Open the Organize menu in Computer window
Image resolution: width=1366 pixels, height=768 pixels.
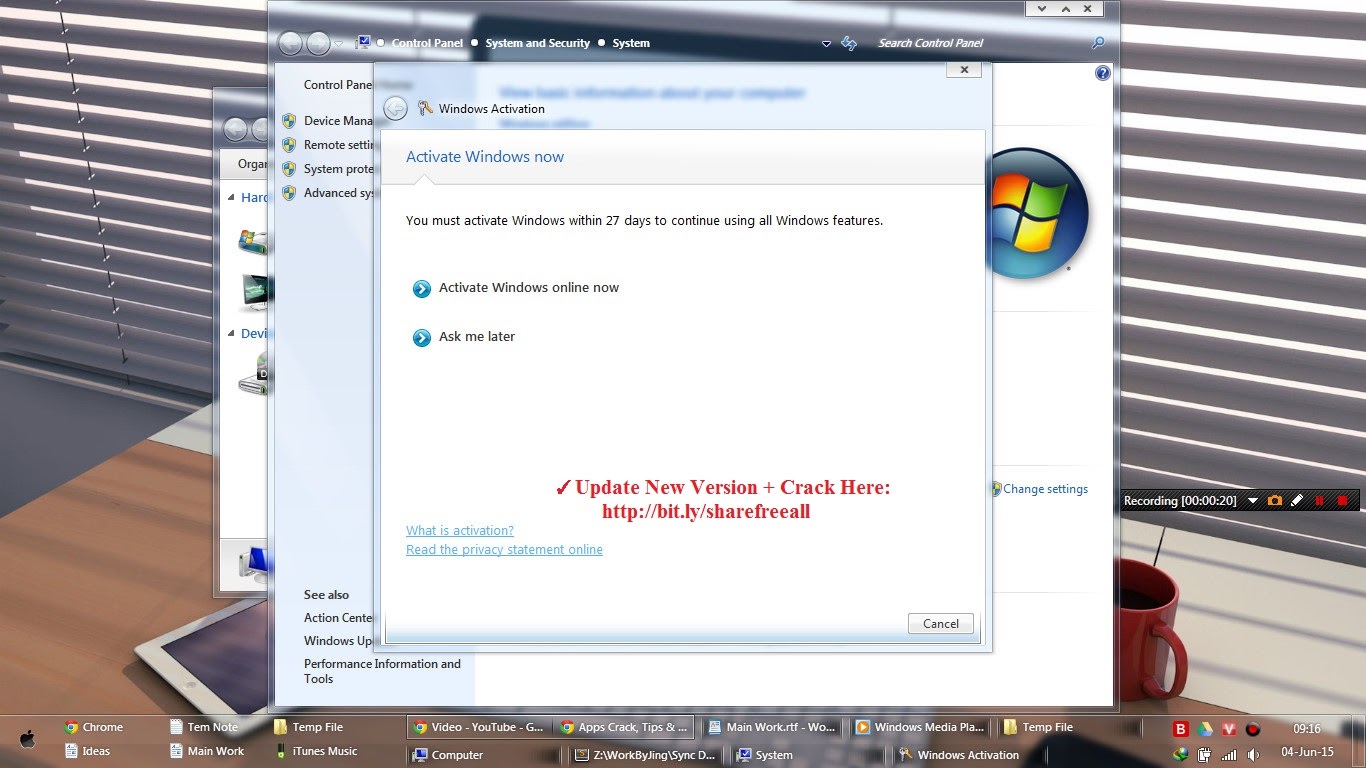coord(252,164)
